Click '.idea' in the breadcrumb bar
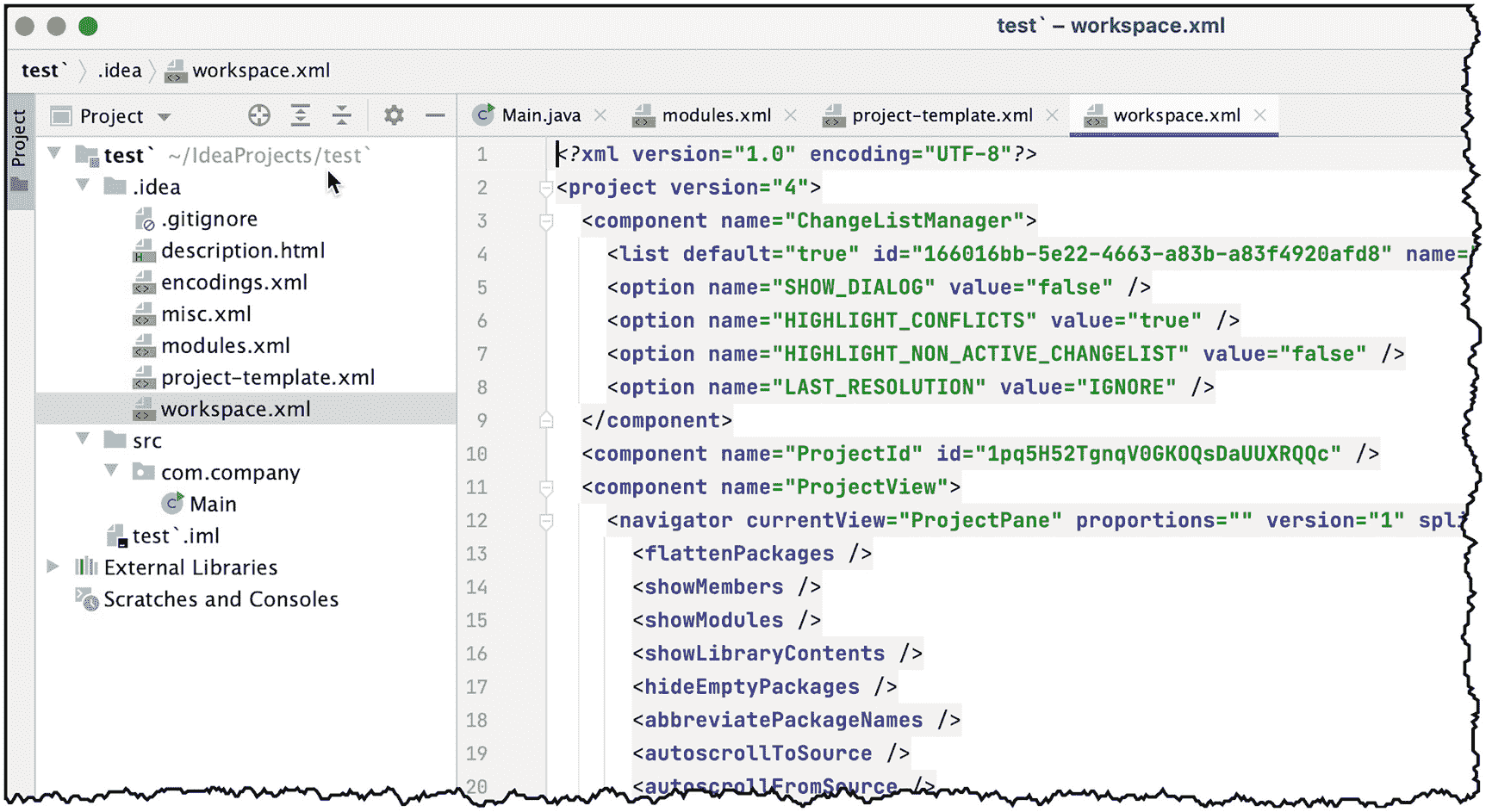 pos(119,71)
